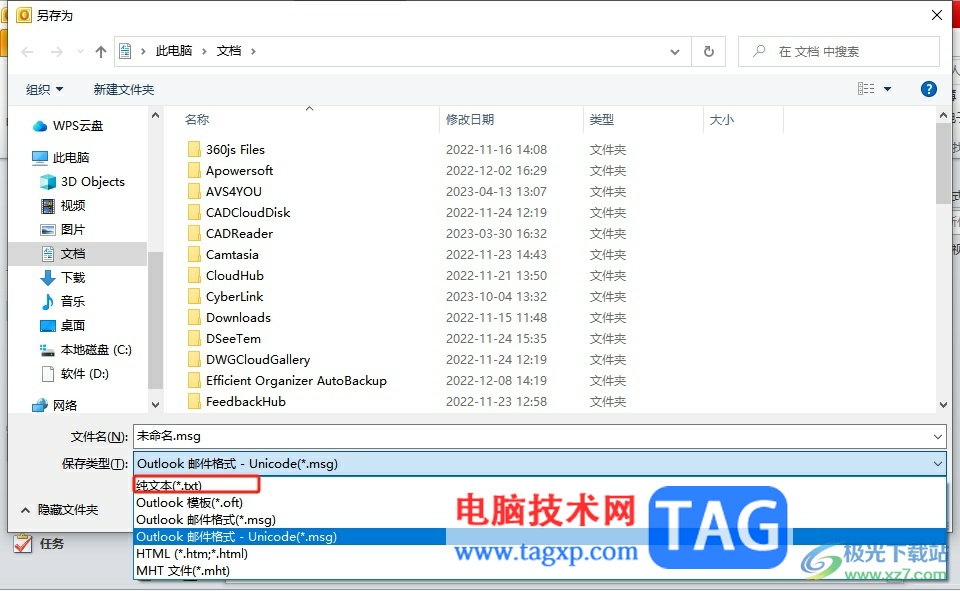
Task: Select the 360js Files folder
Action: pos(226,149)
